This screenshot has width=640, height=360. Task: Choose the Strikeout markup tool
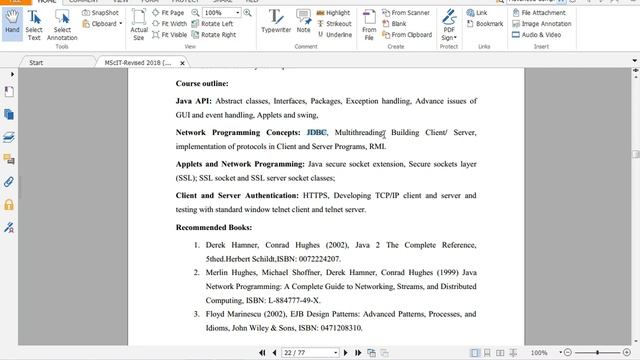334,24
